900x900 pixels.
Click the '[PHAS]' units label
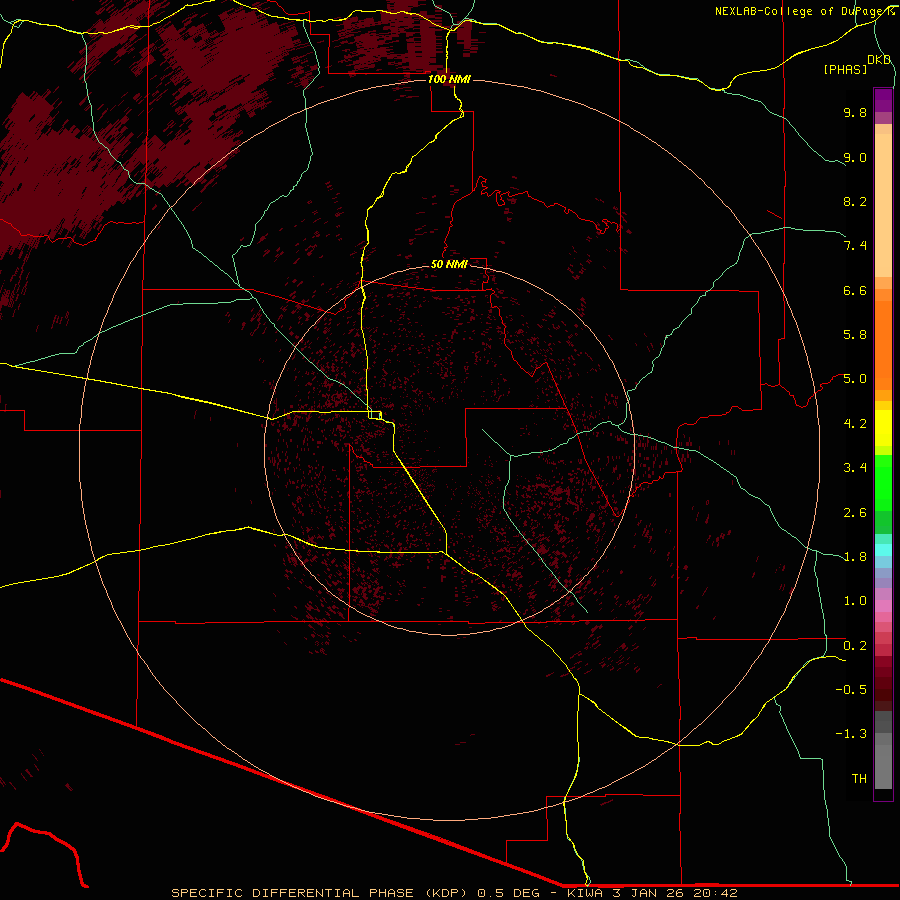click(845, 69)
